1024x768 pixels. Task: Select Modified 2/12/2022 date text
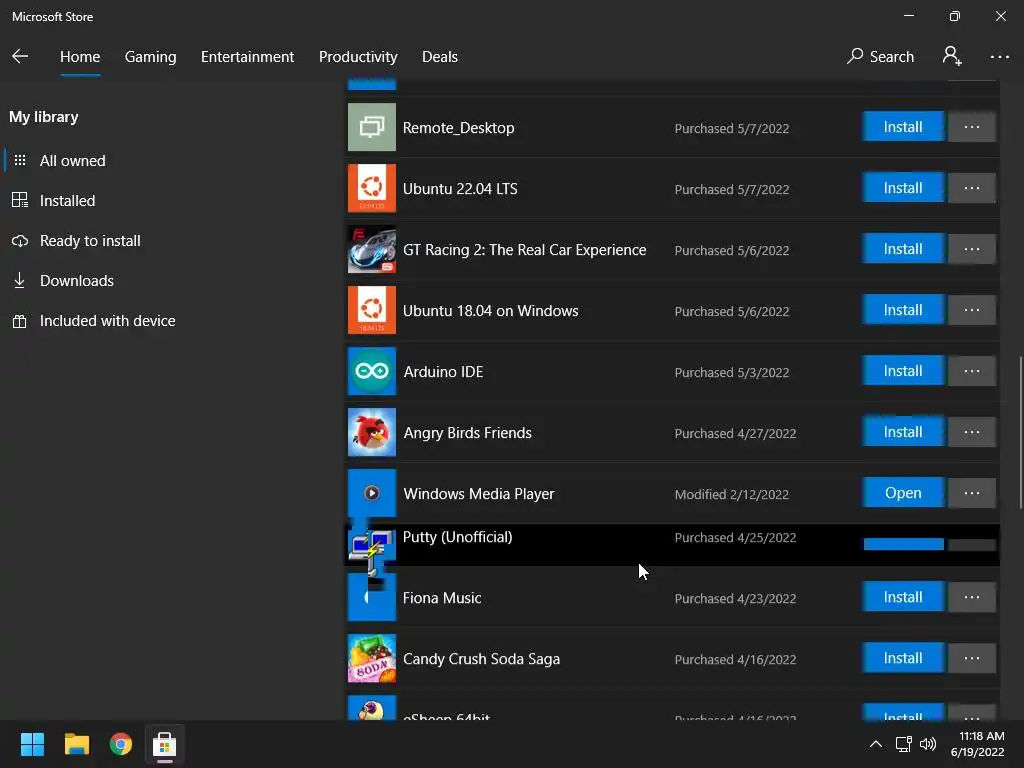pos(731,494)
